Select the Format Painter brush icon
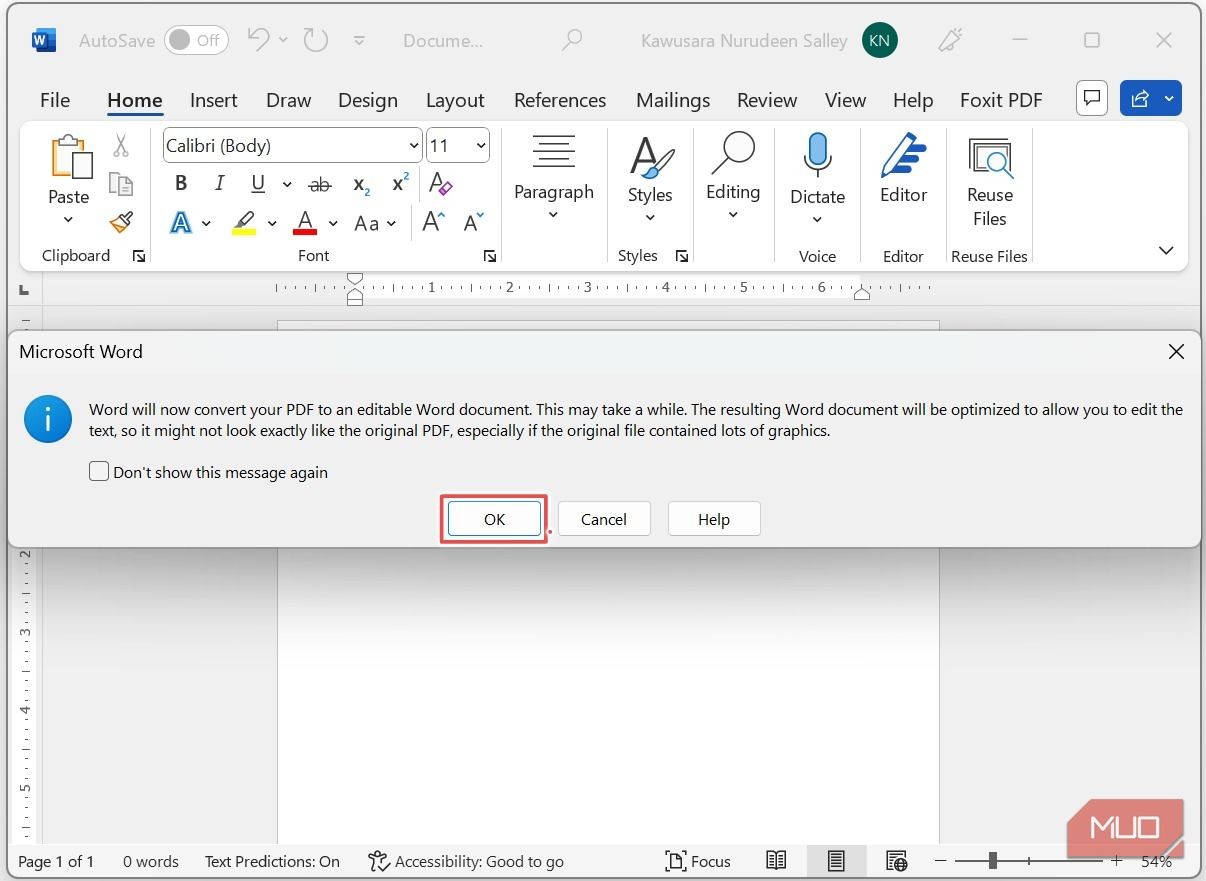Screen dimensions: 1206x881 click(121, 222)
